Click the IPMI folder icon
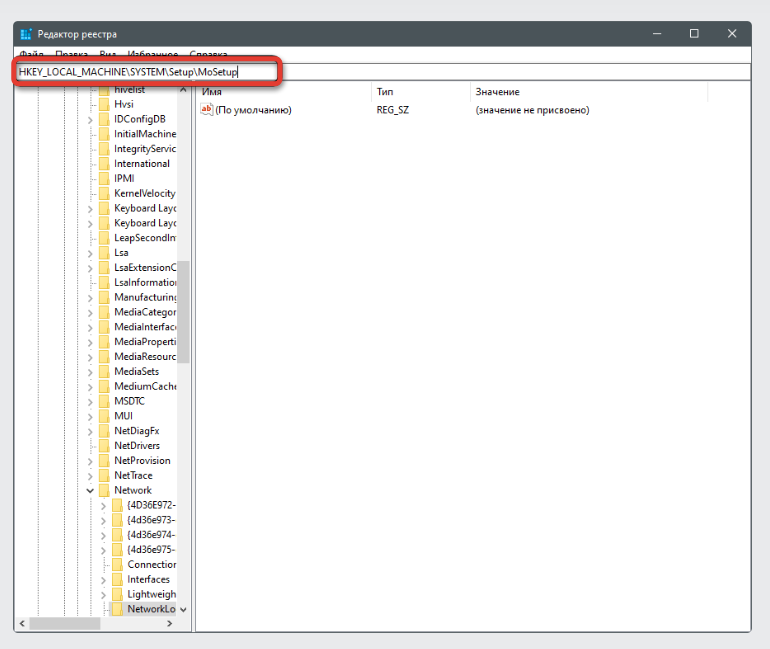Screen dimensions: 770x649 104,178
